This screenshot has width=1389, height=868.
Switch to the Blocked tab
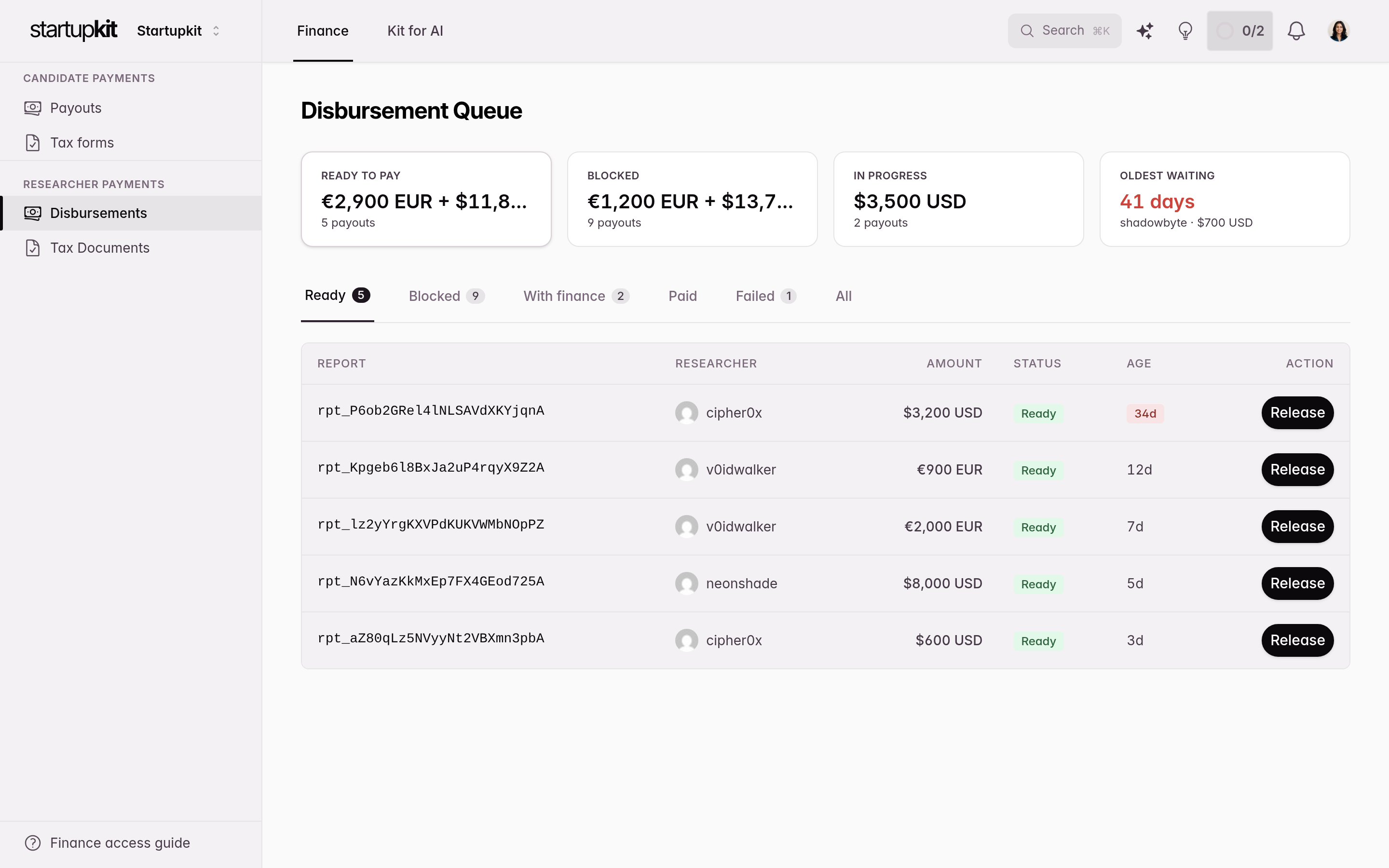(x=447, y=296)
